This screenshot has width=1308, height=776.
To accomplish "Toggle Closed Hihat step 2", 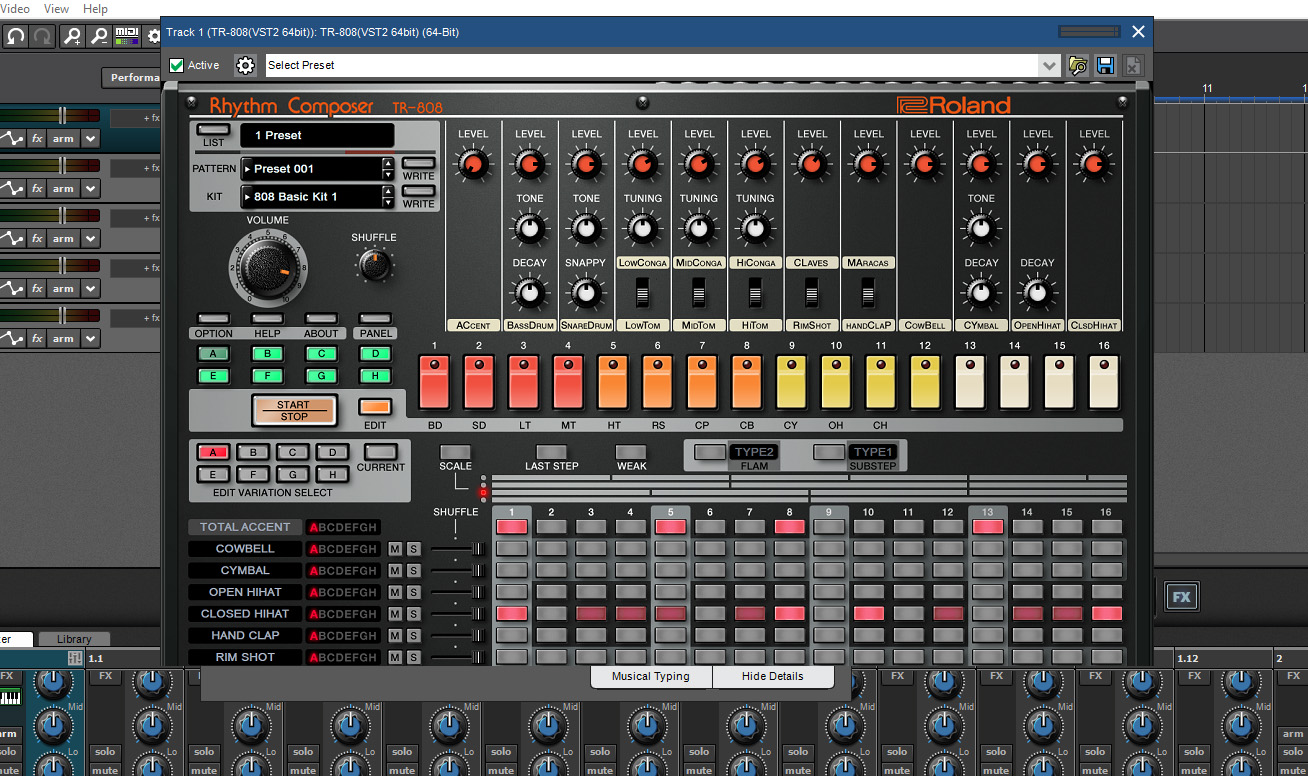I will coord(551,613).
